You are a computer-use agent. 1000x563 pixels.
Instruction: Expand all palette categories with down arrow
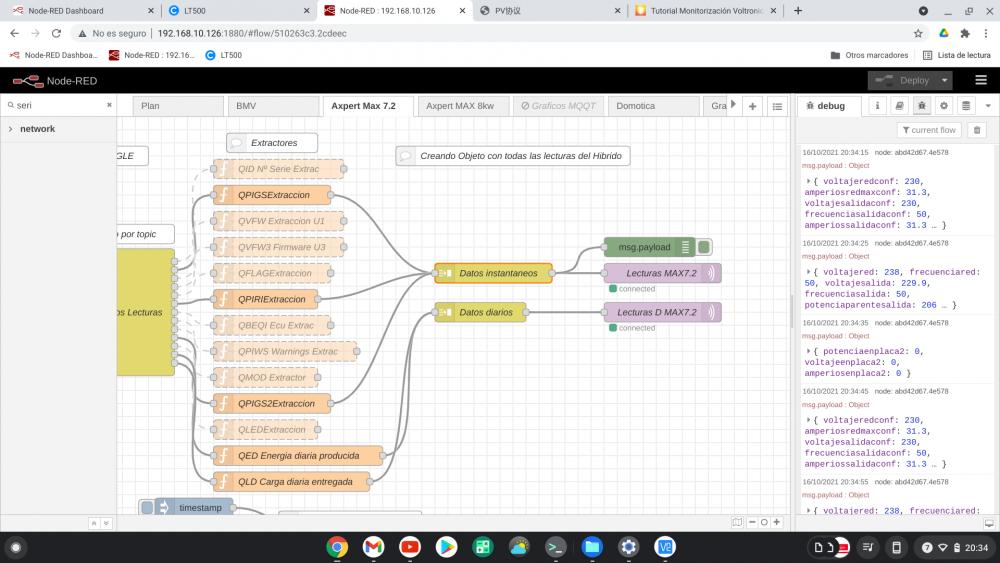tap(106, 523)
